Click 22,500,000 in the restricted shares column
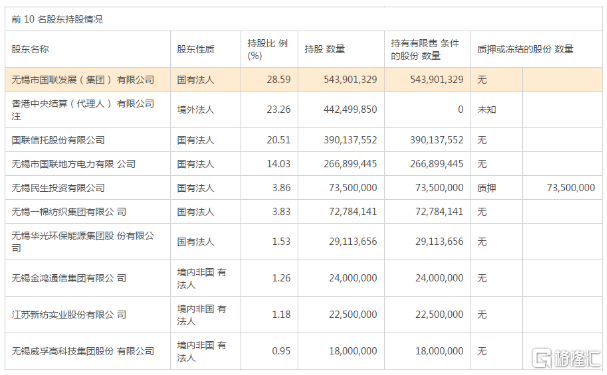 coord(439,315)
